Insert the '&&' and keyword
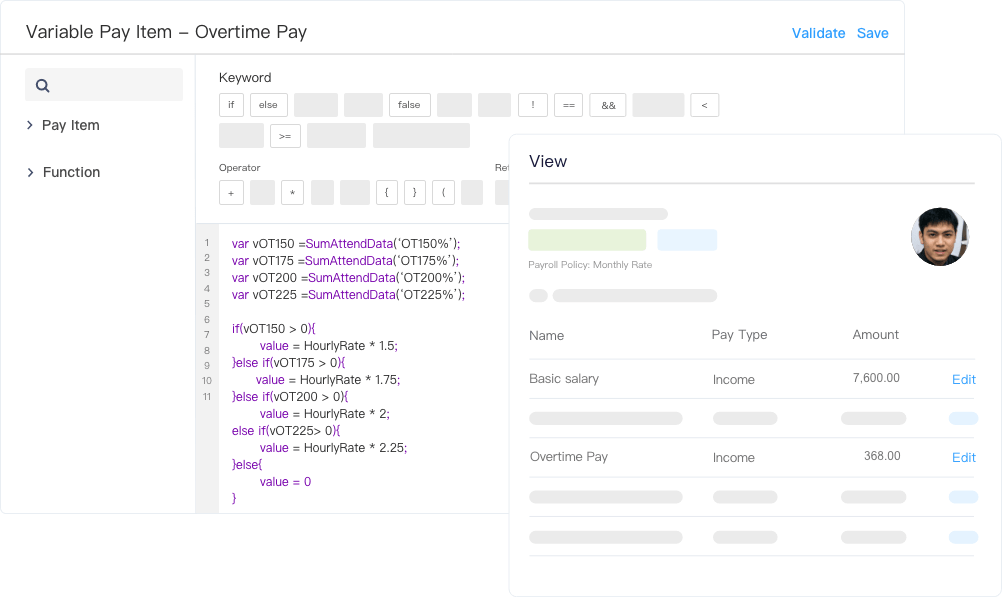Screen dimensions: 1002x598 [x=608, y=105]
